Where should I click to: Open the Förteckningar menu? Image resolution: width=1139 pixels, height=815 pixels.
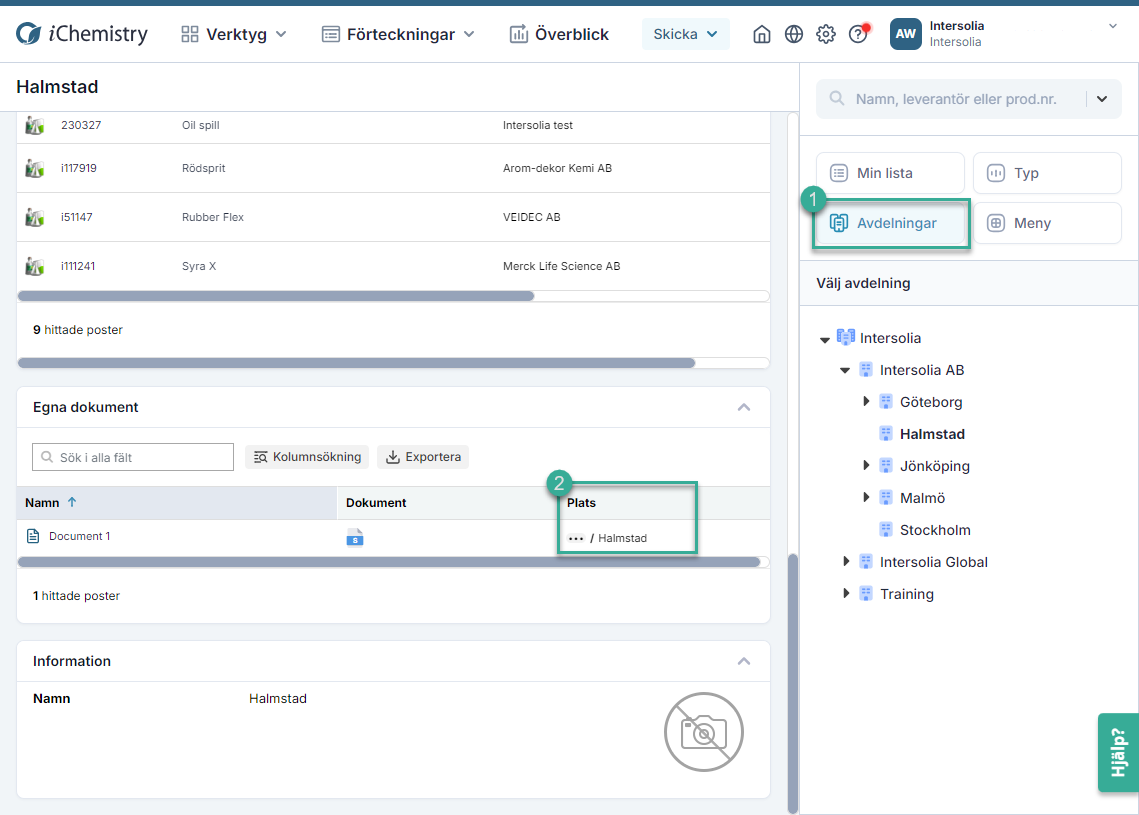click(398, 34)
